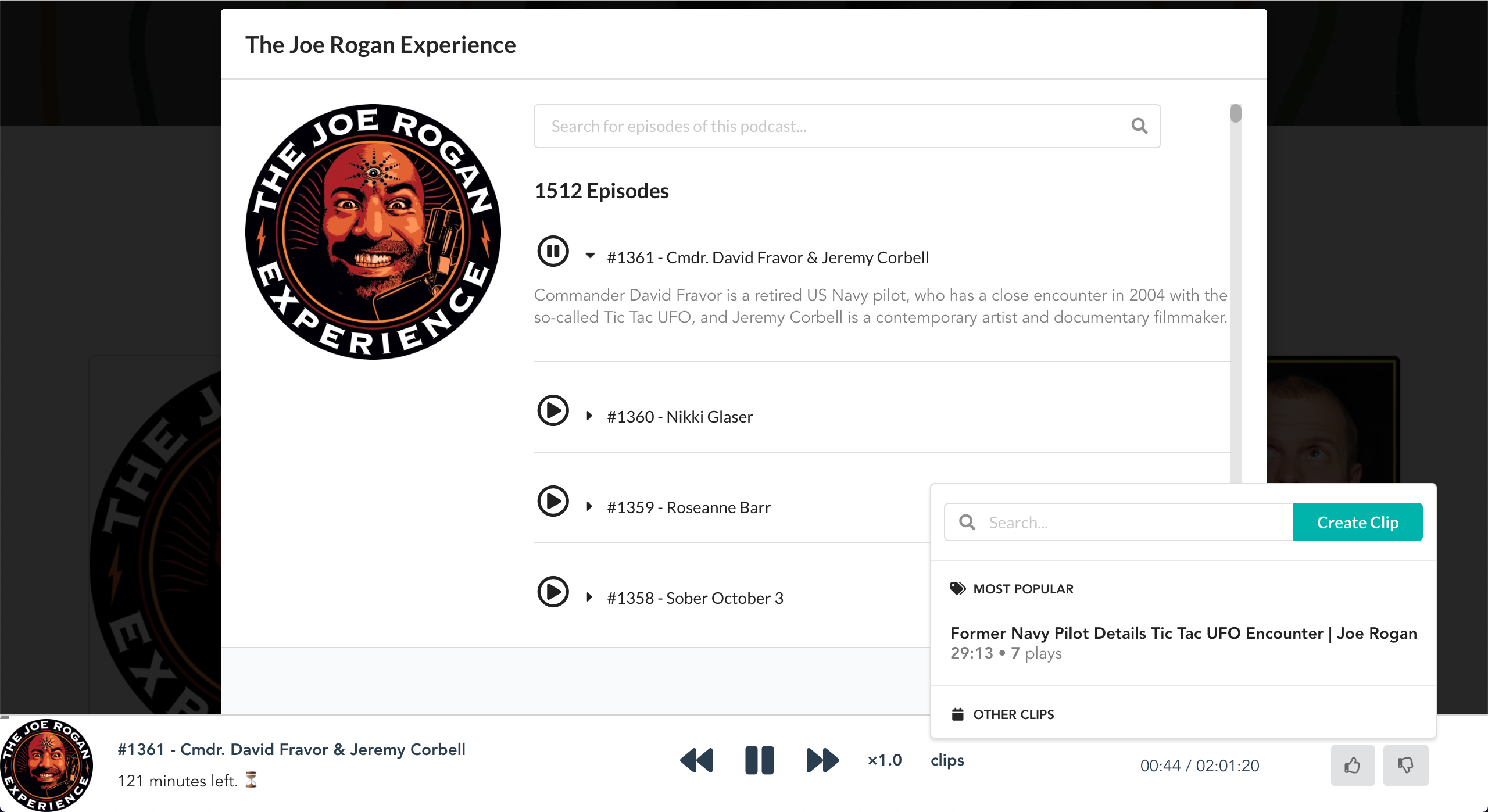Screen dimensions: 1488x812
Task: Click the episode list scrollbar thumb
Action: pyautogui.click(x=1236, y=114)
